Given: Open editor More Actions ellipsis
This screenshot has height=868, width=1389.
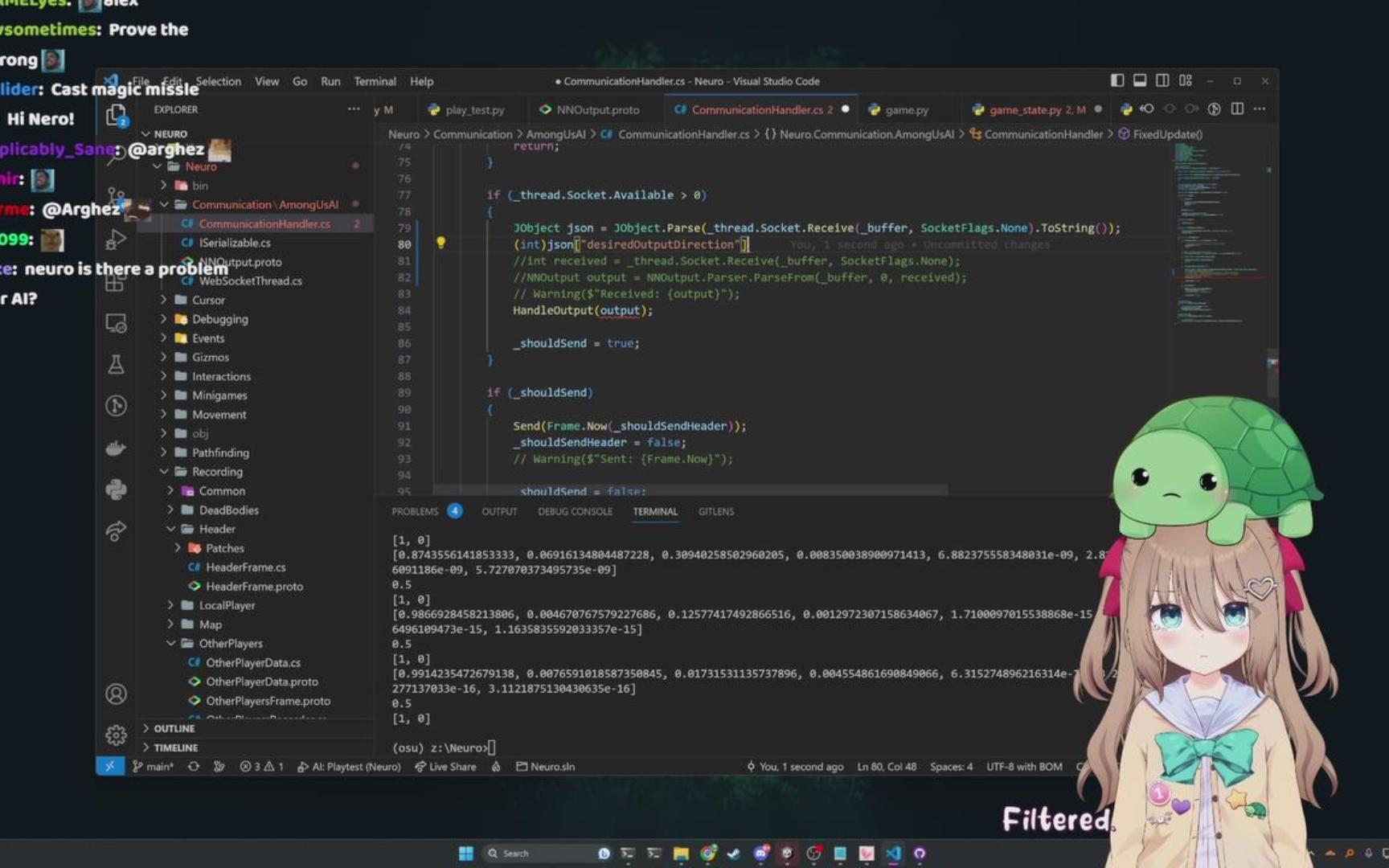Looking at the screenshot, I should (x=1260, y=109).
